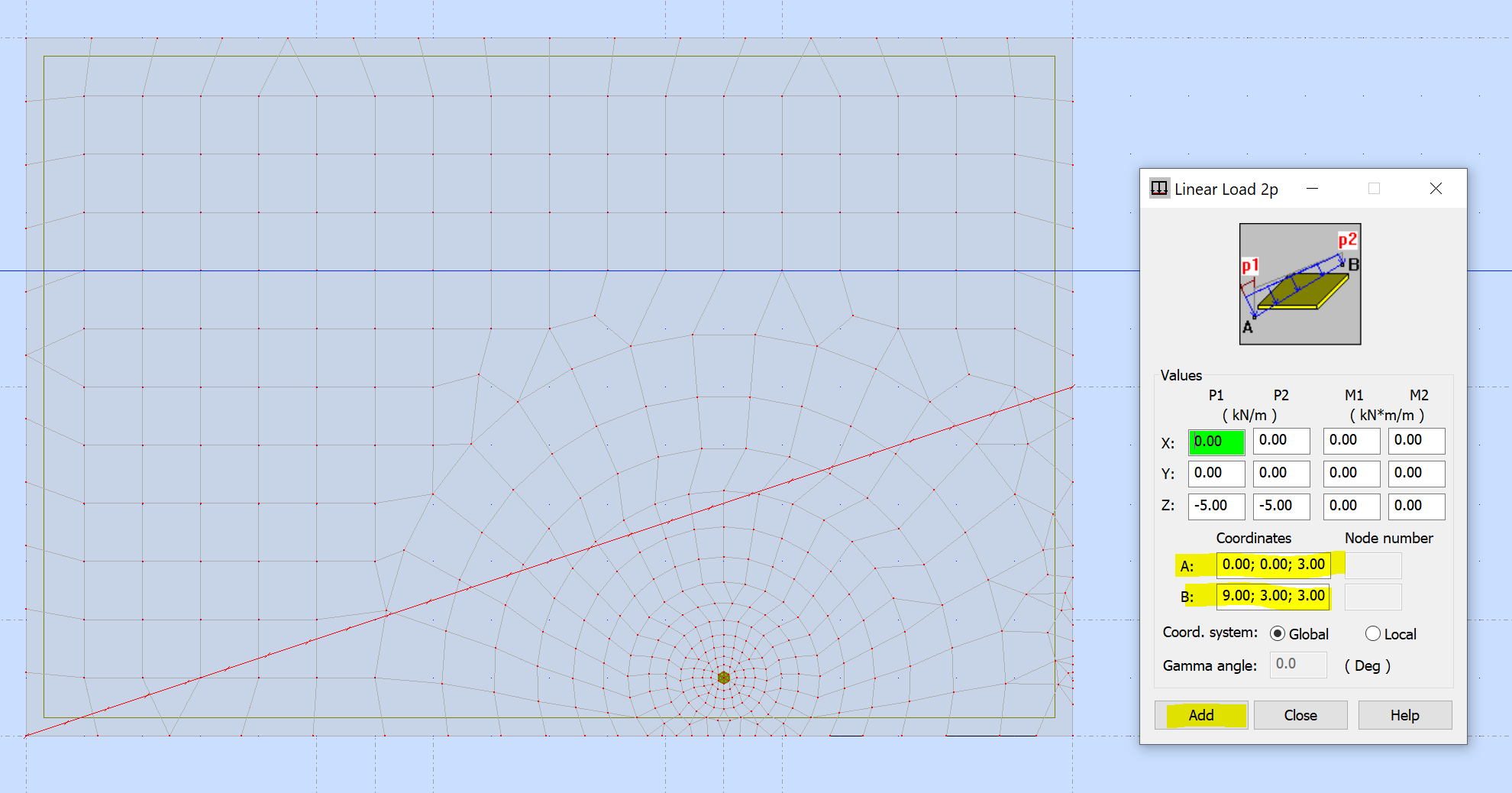
Task: Edit the highlighted A coordinates field
Action: pos(1272,565)
